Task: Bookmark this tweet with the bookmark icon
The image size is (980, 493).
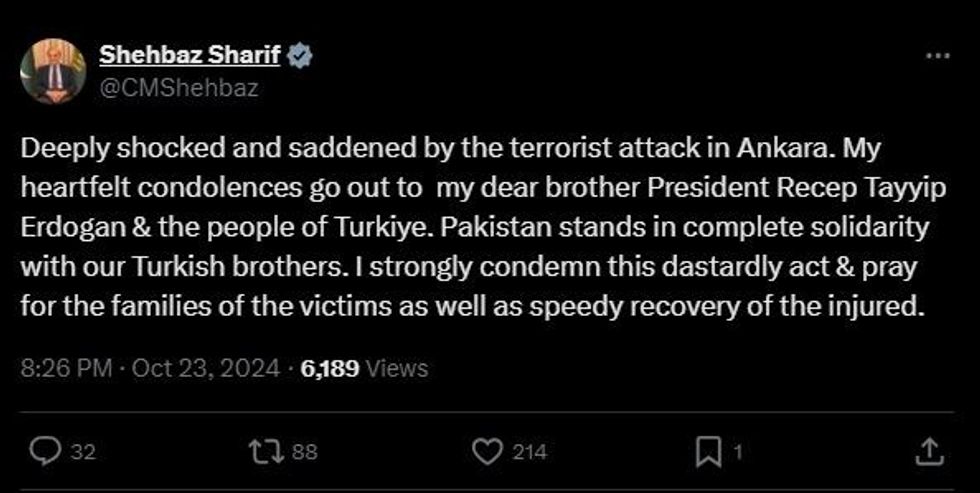Action: coord(707,452)
